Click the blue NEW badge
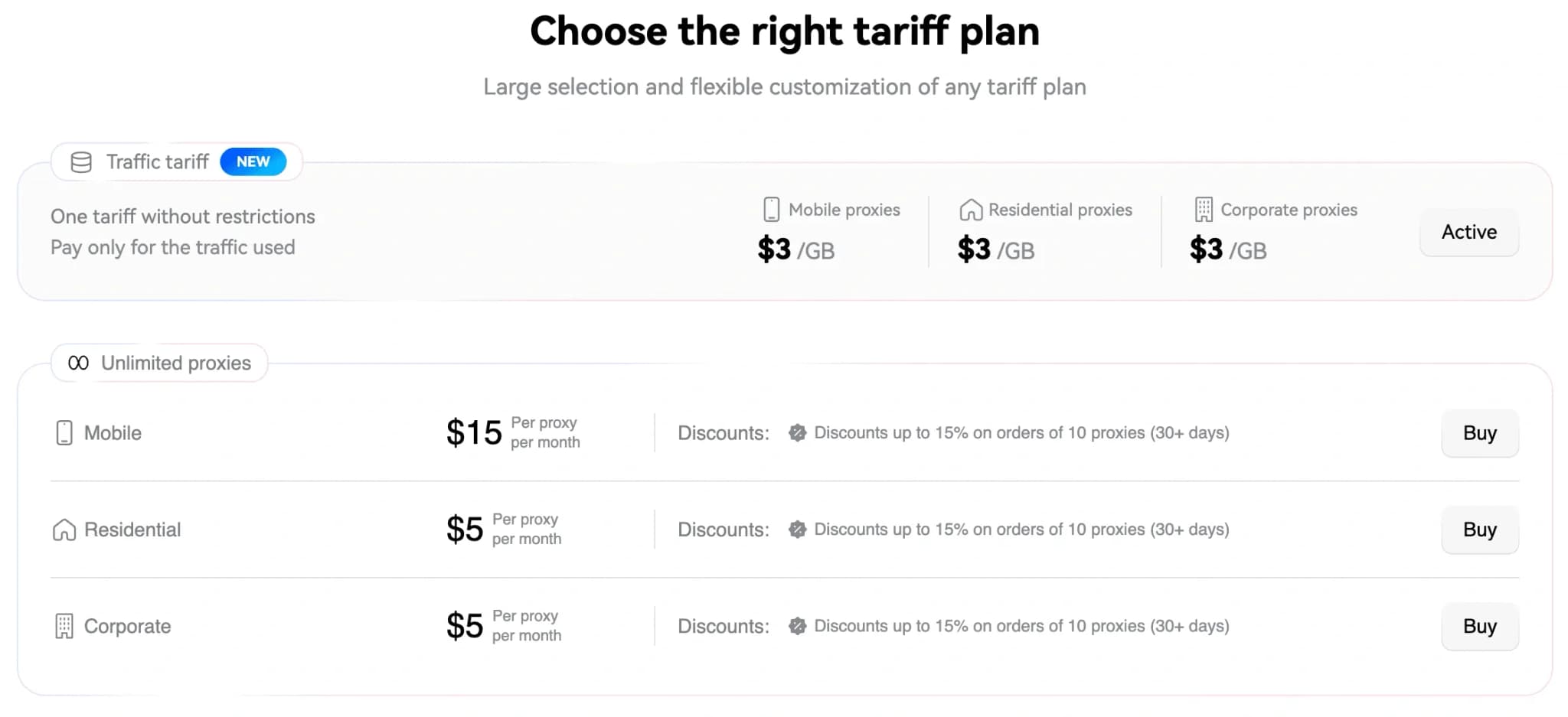This screenshot has width=1568, height=717. [x=253, y=162]
